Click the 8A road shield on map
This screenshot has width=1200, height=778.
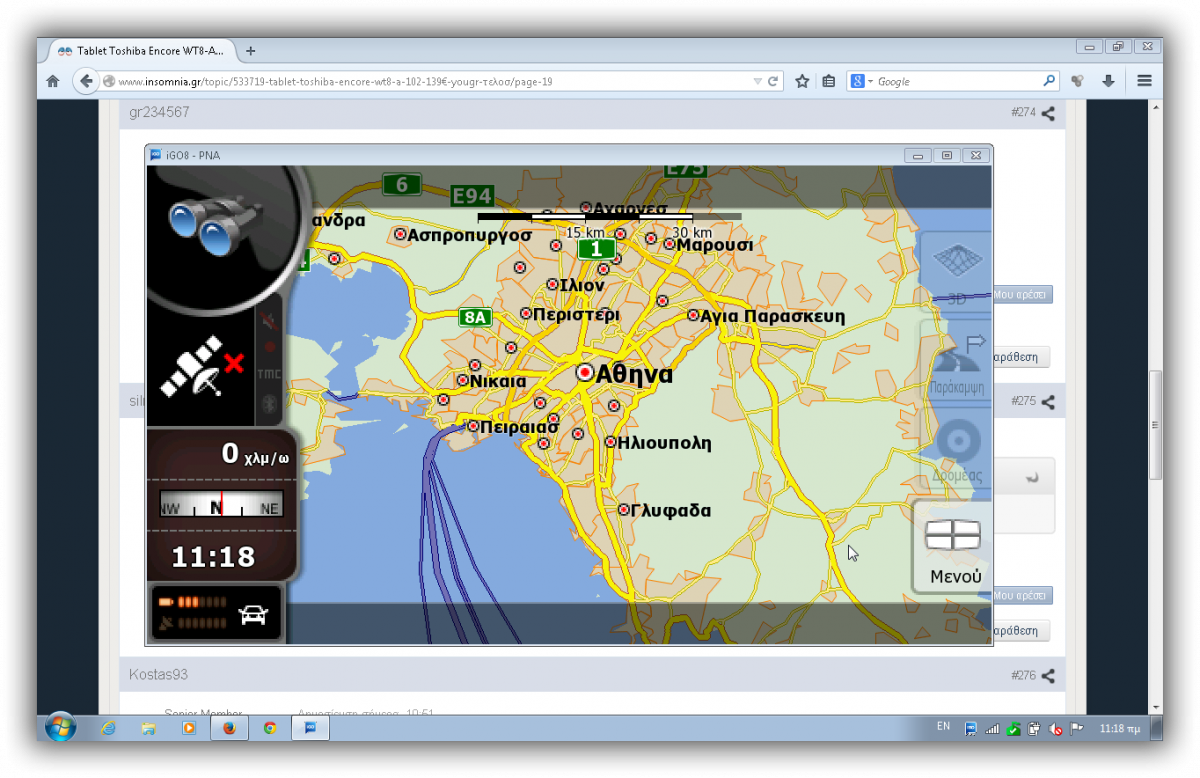(x=476, y=318)
